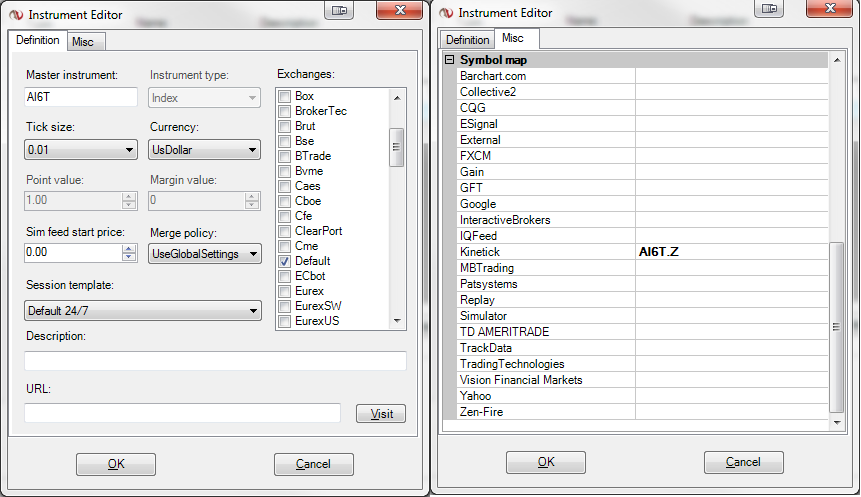
Task: Click the NinjaTrader logo icon in left Instrument Editor title bar
Action: [x=16, y=15]
